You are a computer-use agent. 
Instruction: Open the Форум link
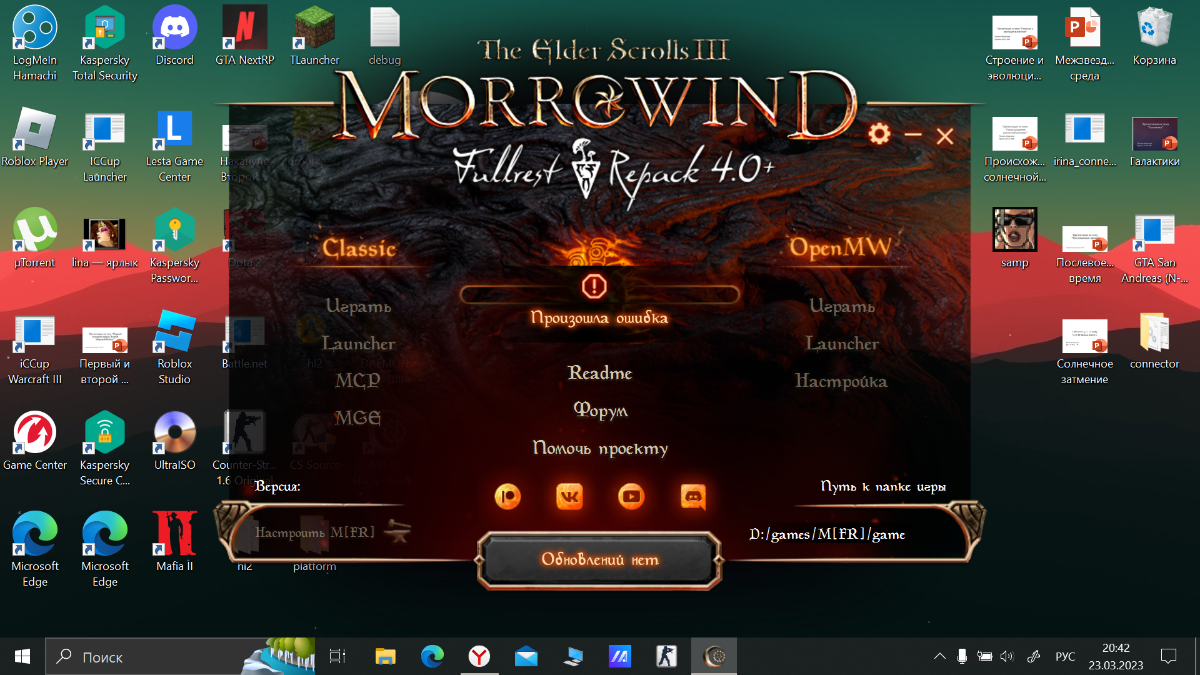[x=600, y=410]
